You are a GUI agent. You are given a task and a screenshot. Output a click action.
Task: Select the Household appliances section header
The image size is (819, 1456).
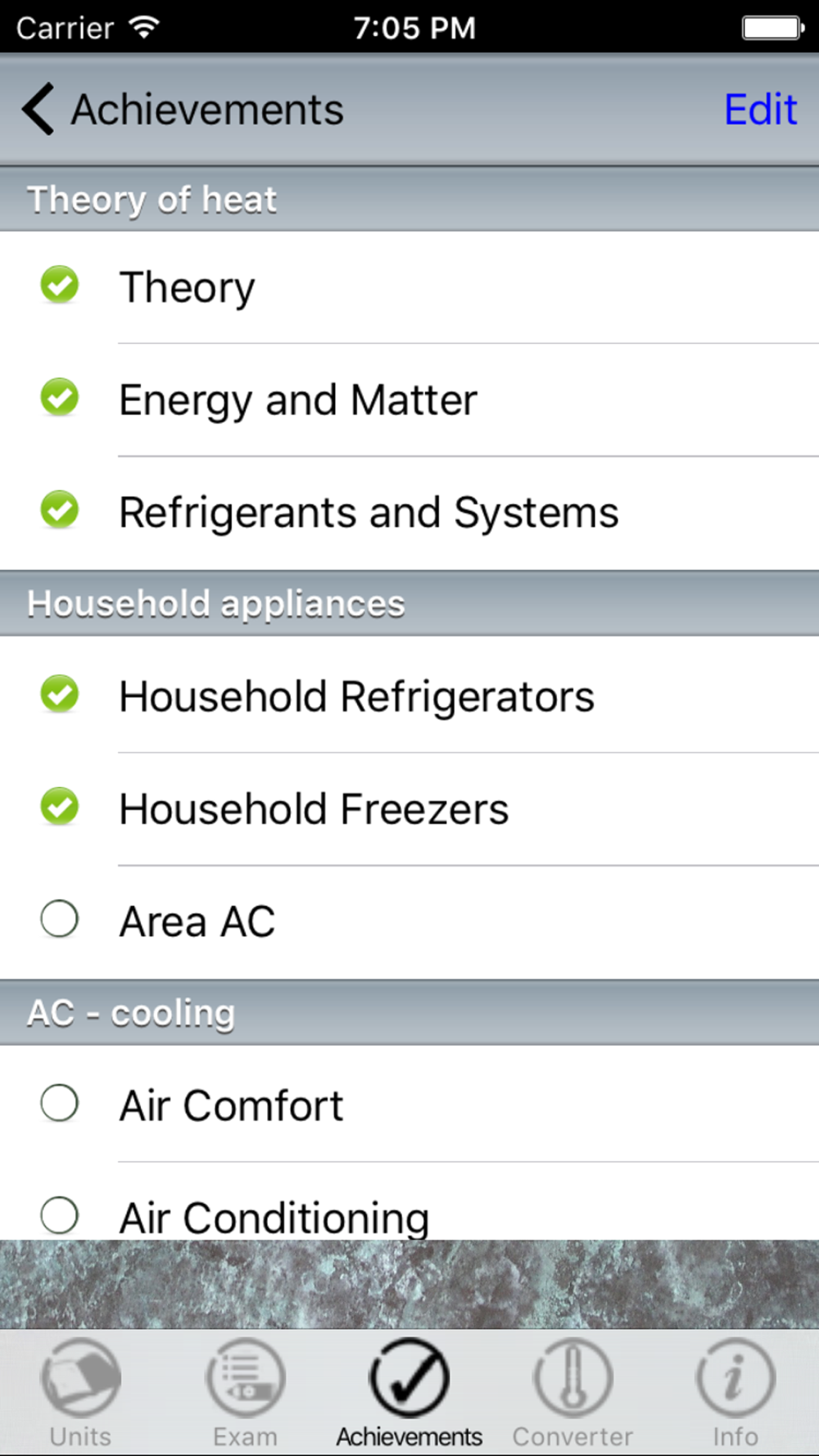[409, 604]
